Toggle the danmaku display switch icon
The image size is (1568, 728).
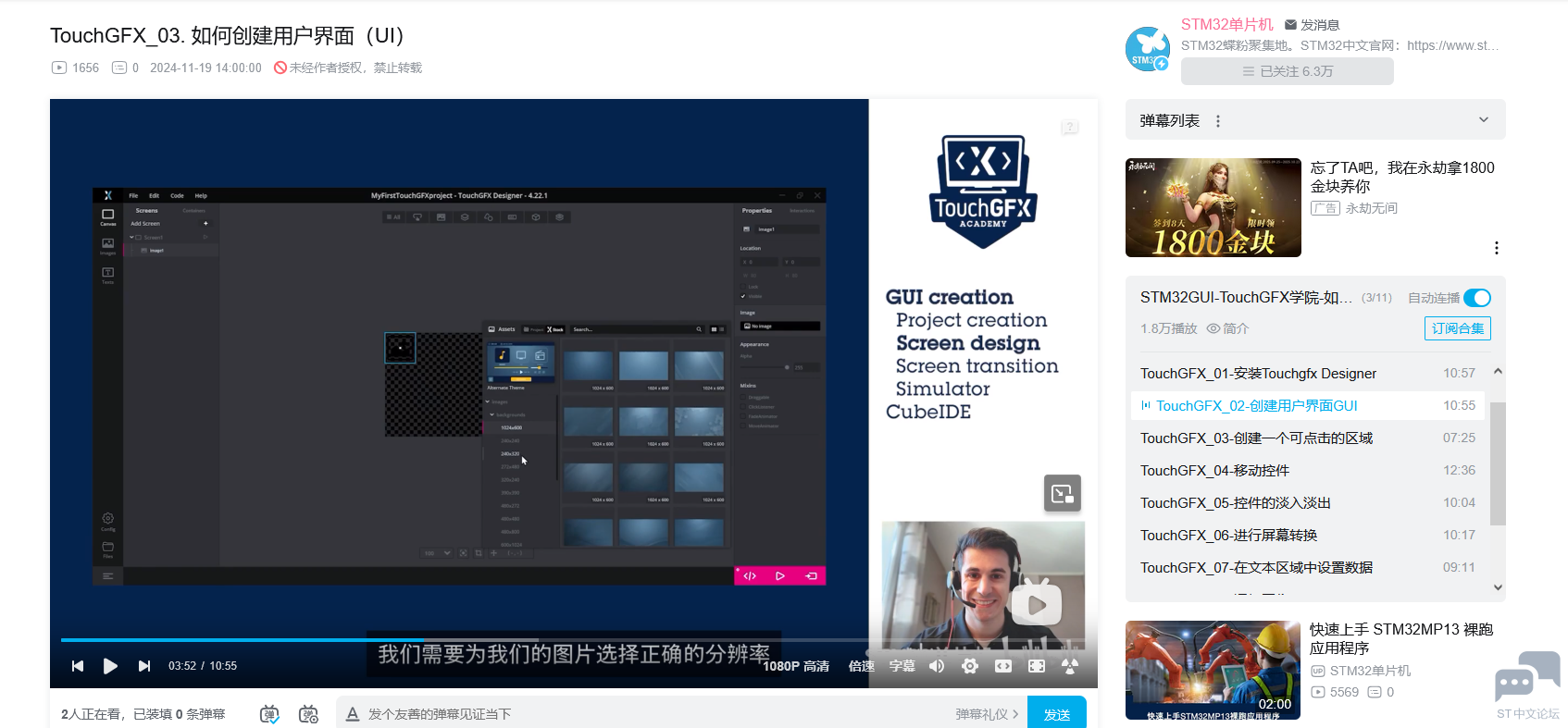(x=269, y=714)
